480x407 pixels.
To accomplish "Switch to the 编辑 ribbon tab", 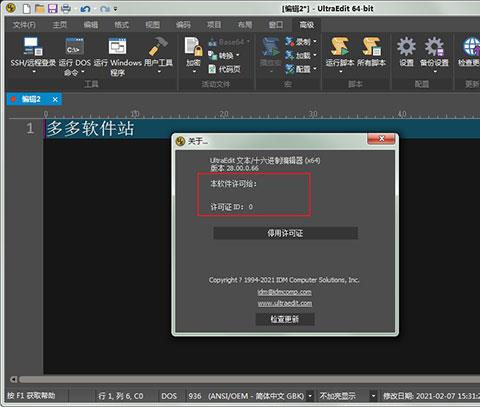I will (x=91, y=25).
